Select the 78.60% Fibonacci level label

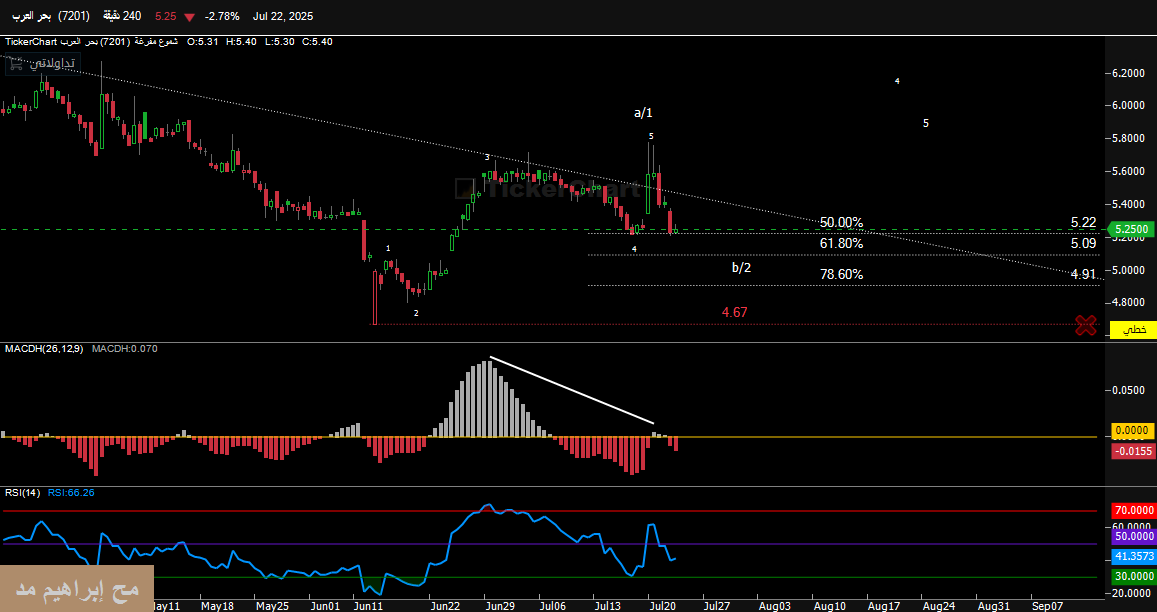(x=841, y=275)
